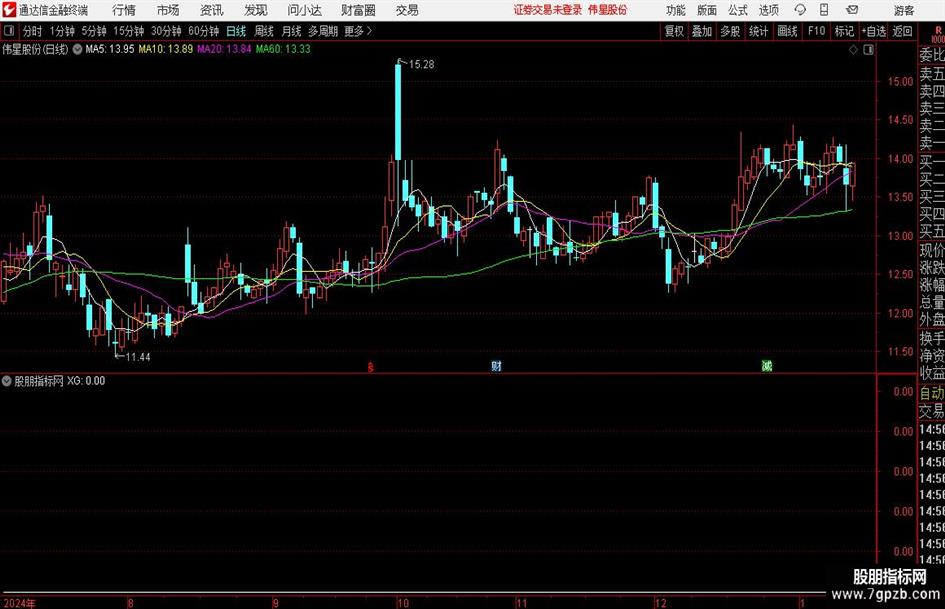Screen dimensions: 945x609
Task: Open the 版面 menu
Action: point(707,10)
